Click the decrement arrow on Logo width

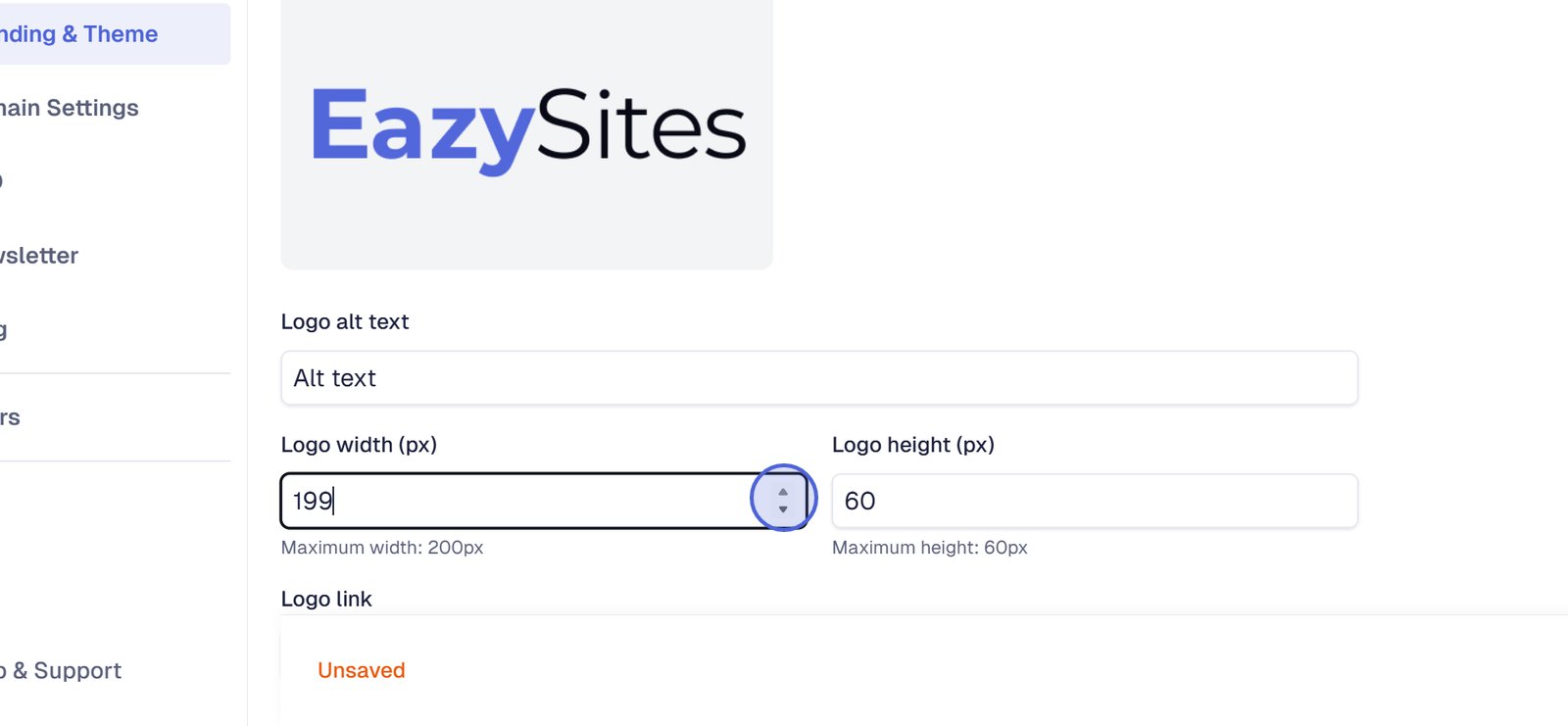(x=783, y=509)
